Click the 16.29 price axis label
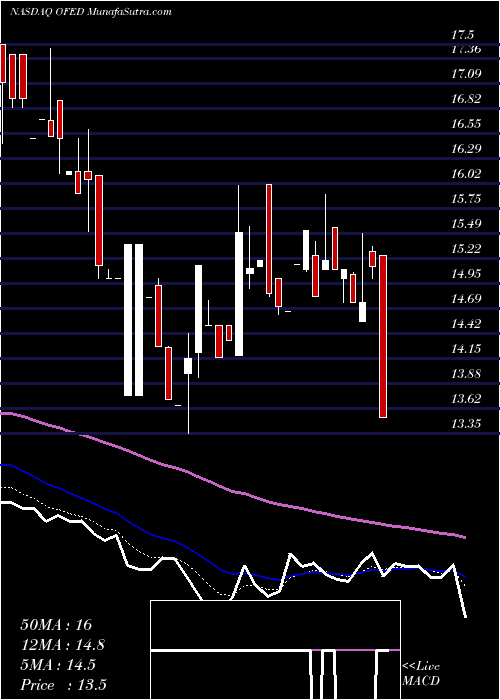The image size is (500, 700). point(467,148)
